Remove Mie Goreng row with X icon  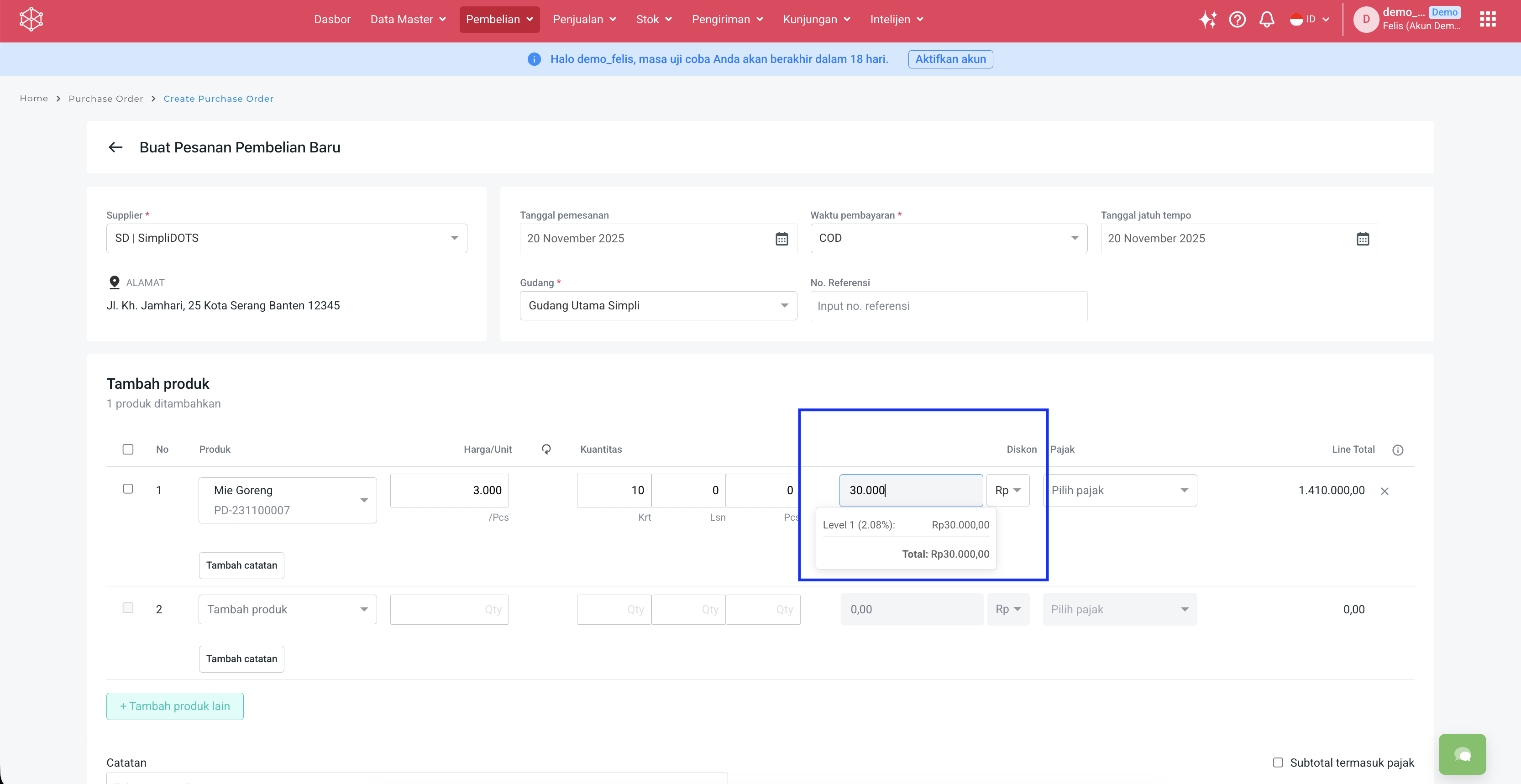pos(1384,491)
